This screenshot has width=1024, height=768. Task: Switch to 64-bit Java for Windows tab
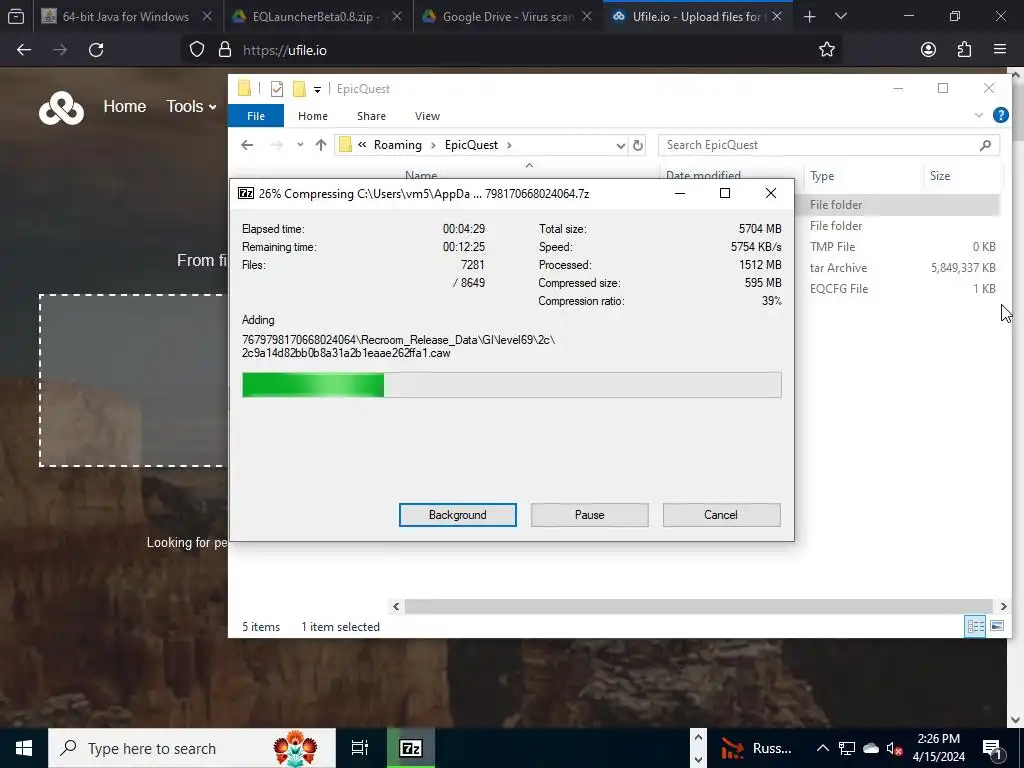click(x=127, y=16)
